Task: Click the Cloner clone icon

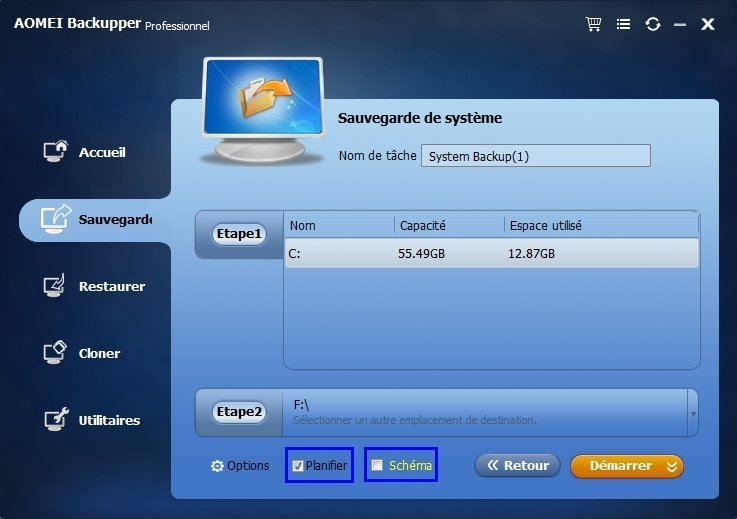Action: (55, 353)
